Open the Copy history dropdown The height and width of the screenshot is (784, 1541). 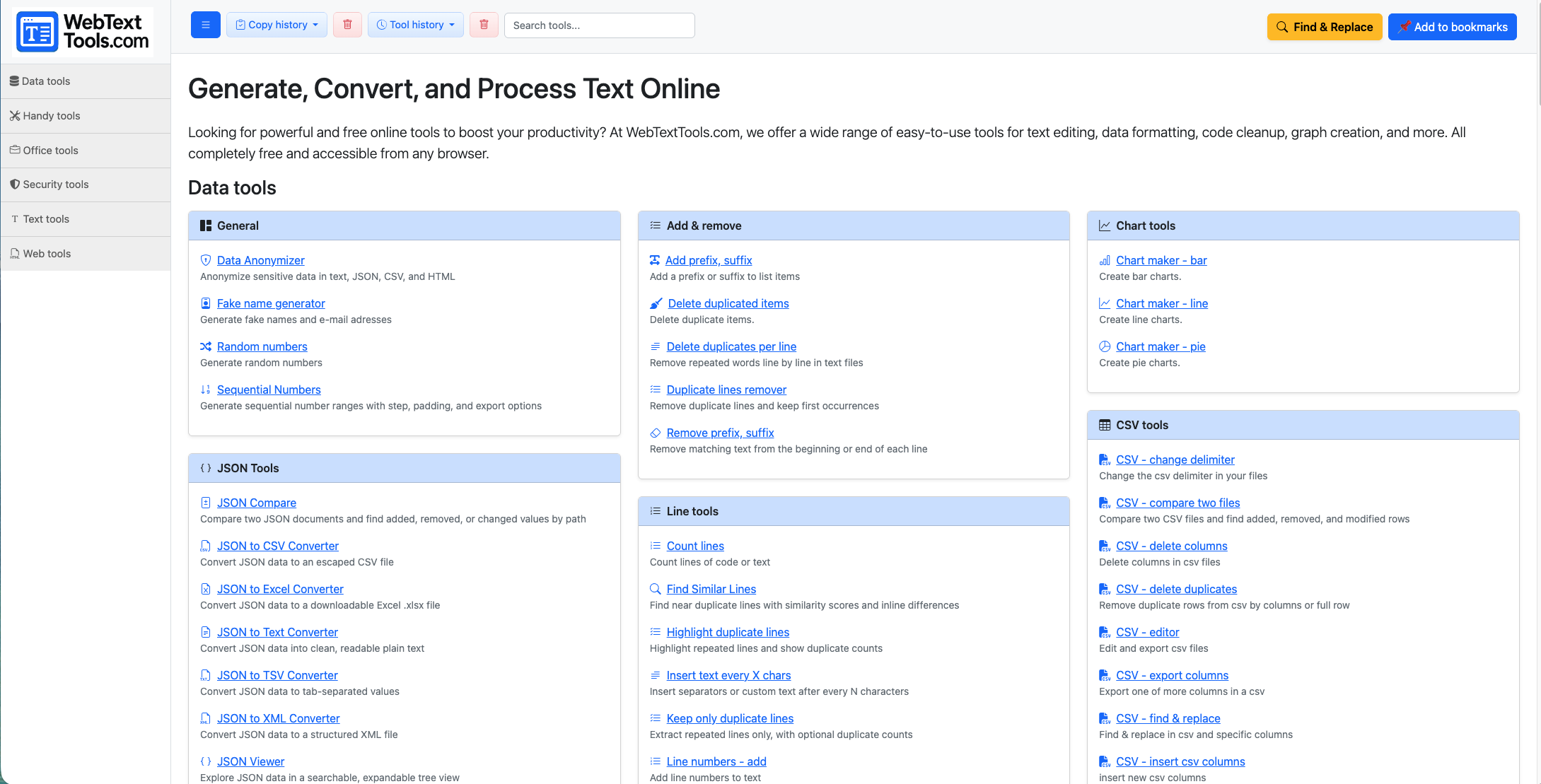point(277,25)
